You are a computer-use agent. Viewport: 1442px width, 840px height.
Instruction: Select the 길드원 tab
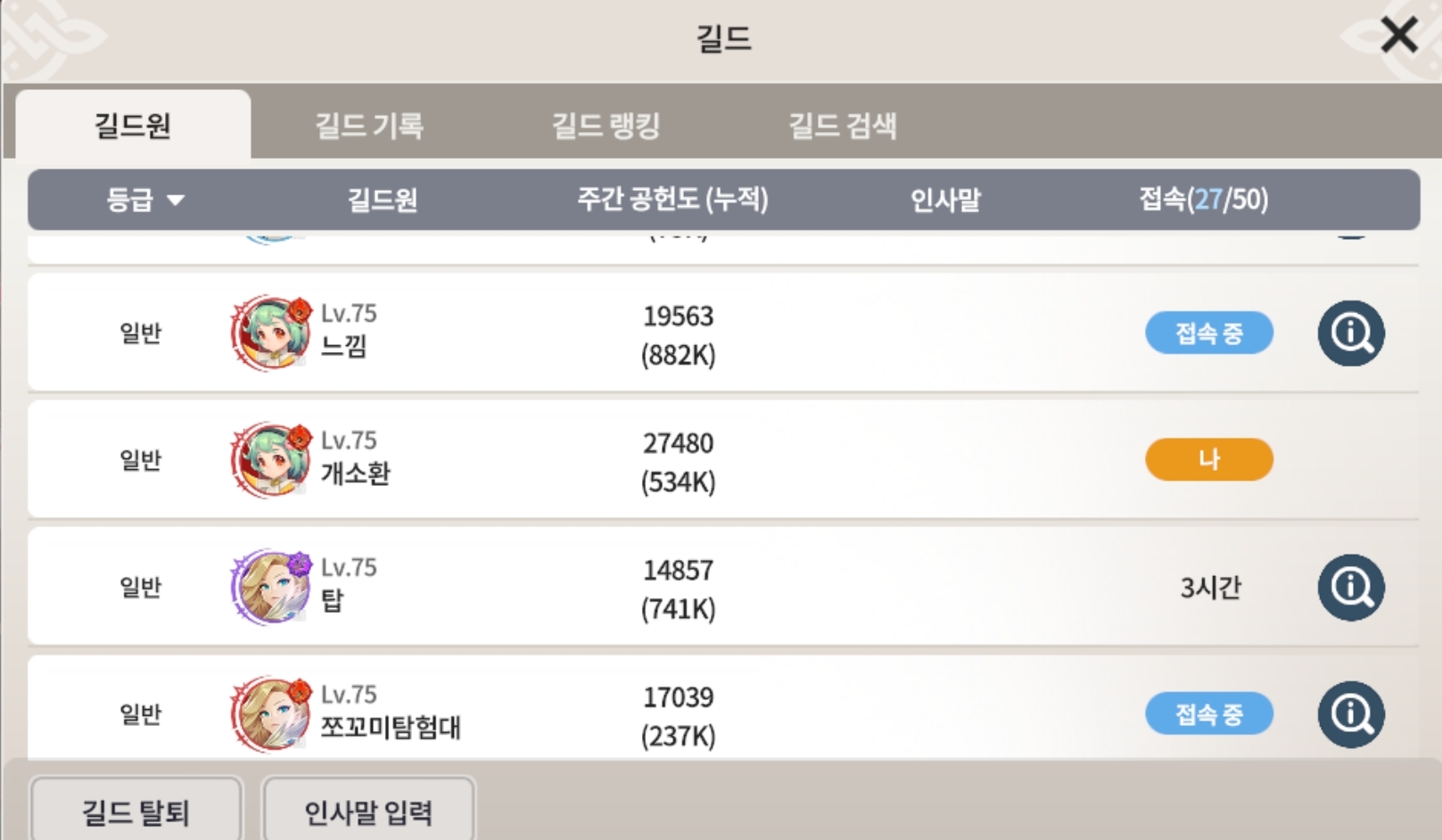(133, 126)
